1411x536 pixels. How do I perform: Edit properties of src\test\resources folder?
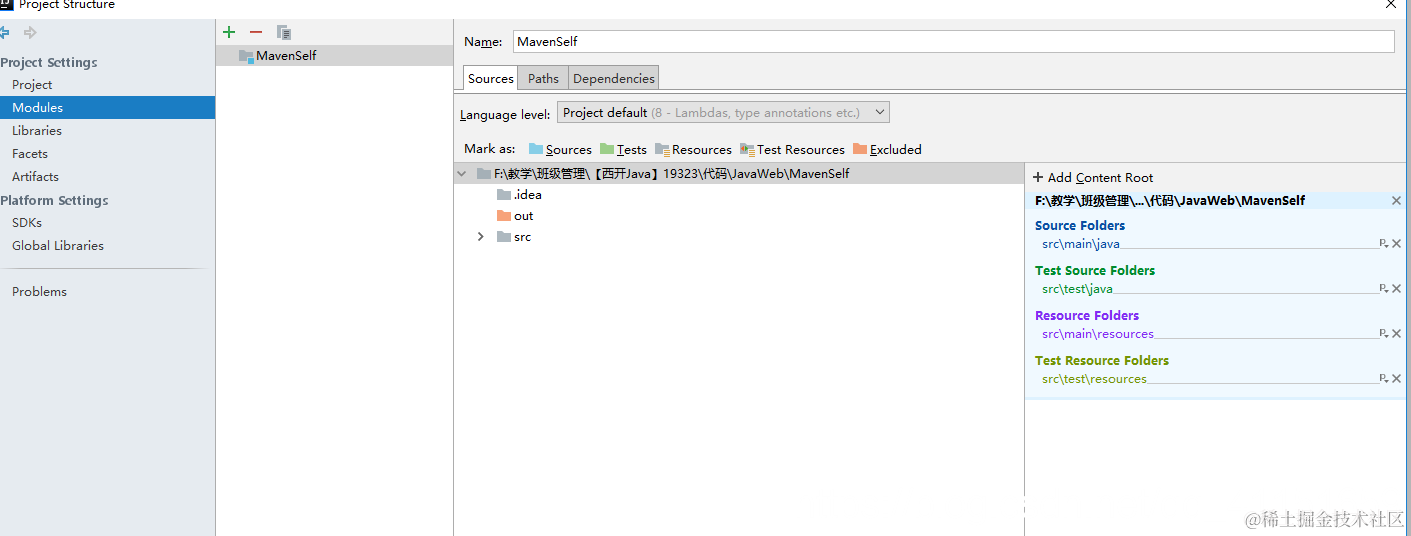(1384, 379)
